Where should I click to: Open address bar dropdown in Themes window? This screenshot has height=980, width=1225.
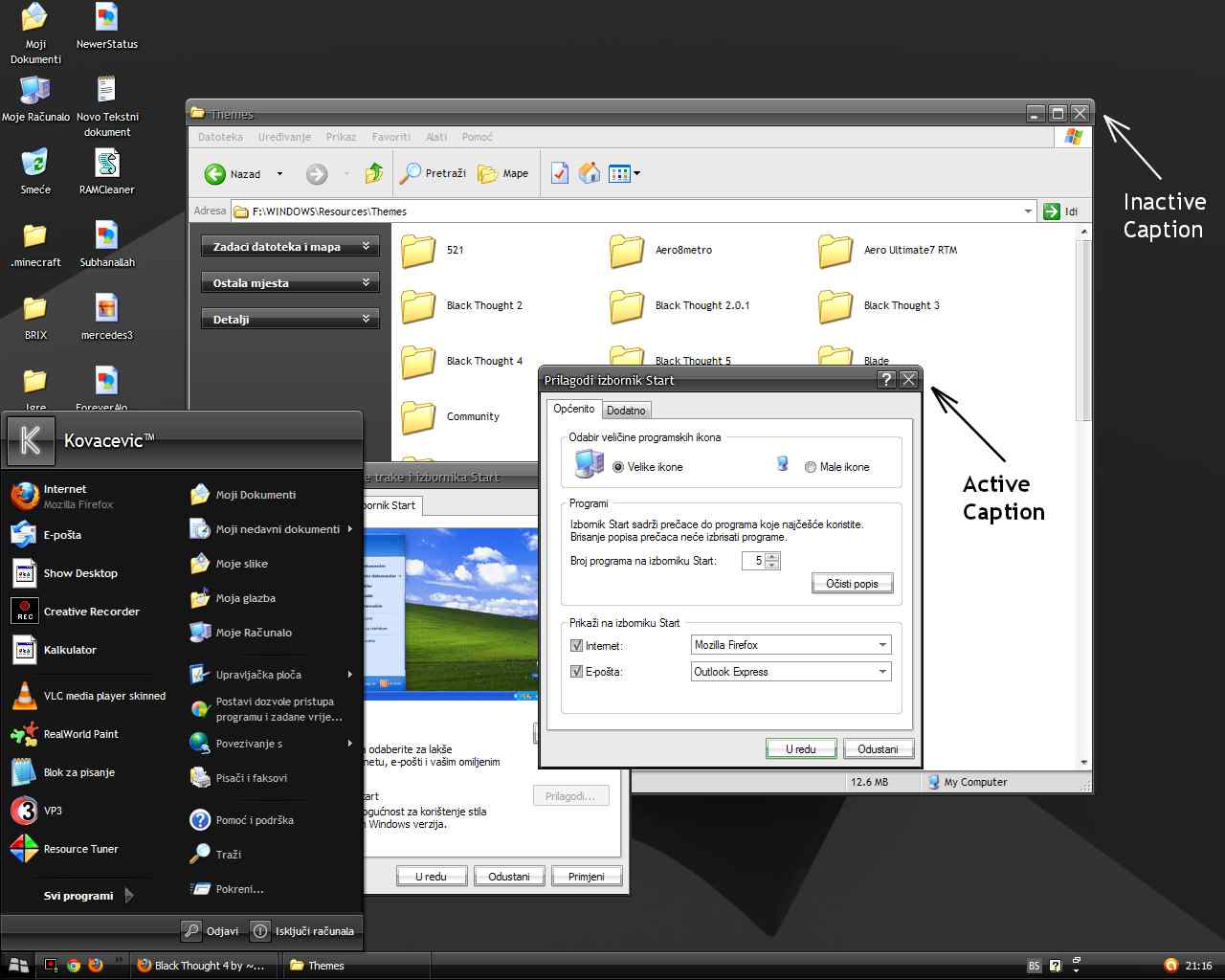[x=1028, y=212]
